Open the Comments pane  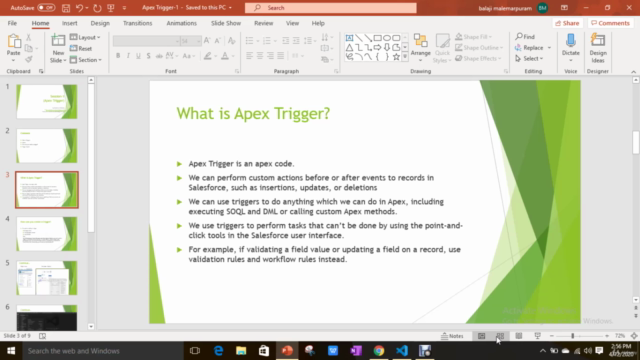(x=610, y=23)
